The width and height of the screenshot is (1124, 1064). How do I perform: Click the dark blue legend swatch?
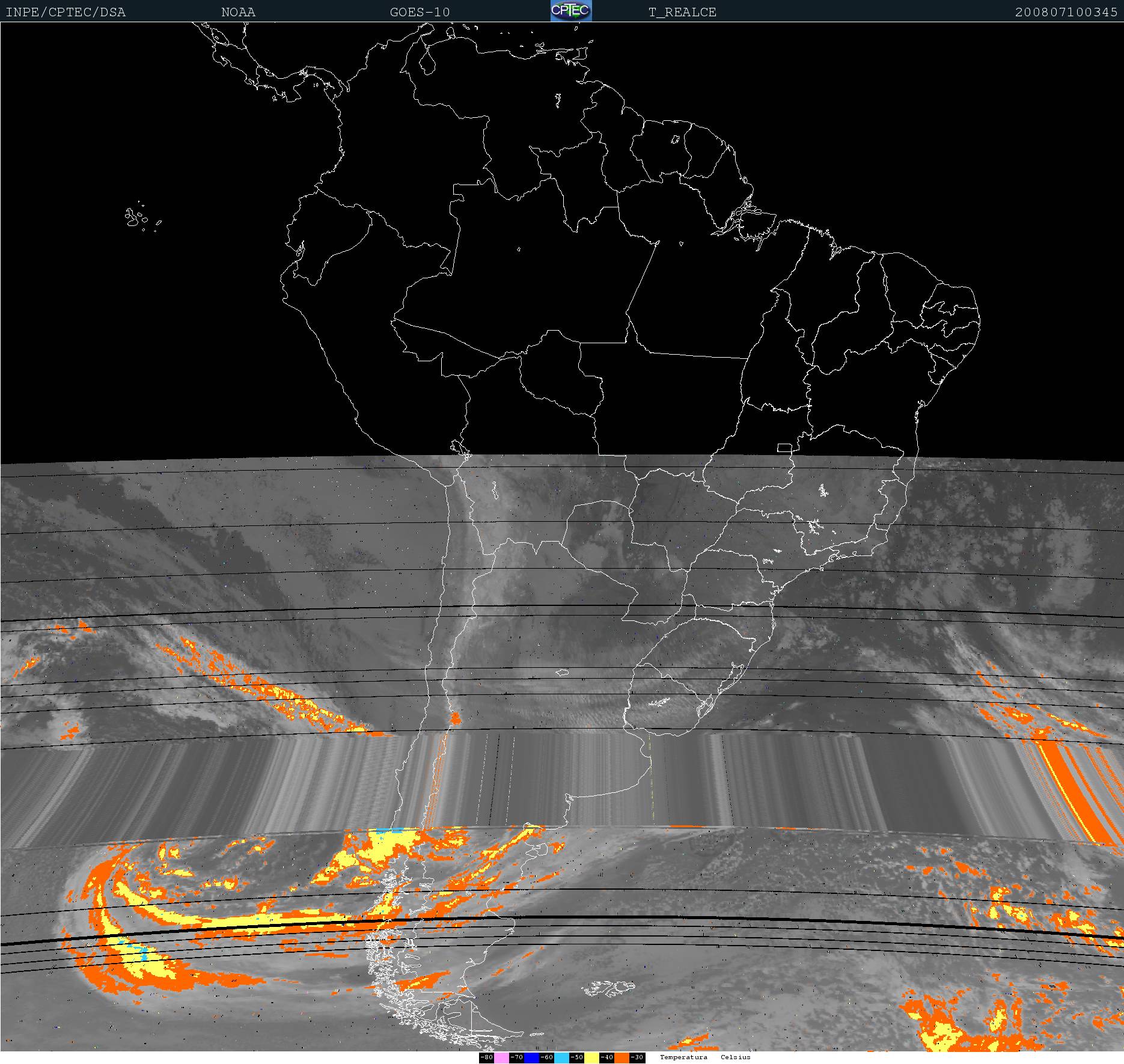[532, 1057]
